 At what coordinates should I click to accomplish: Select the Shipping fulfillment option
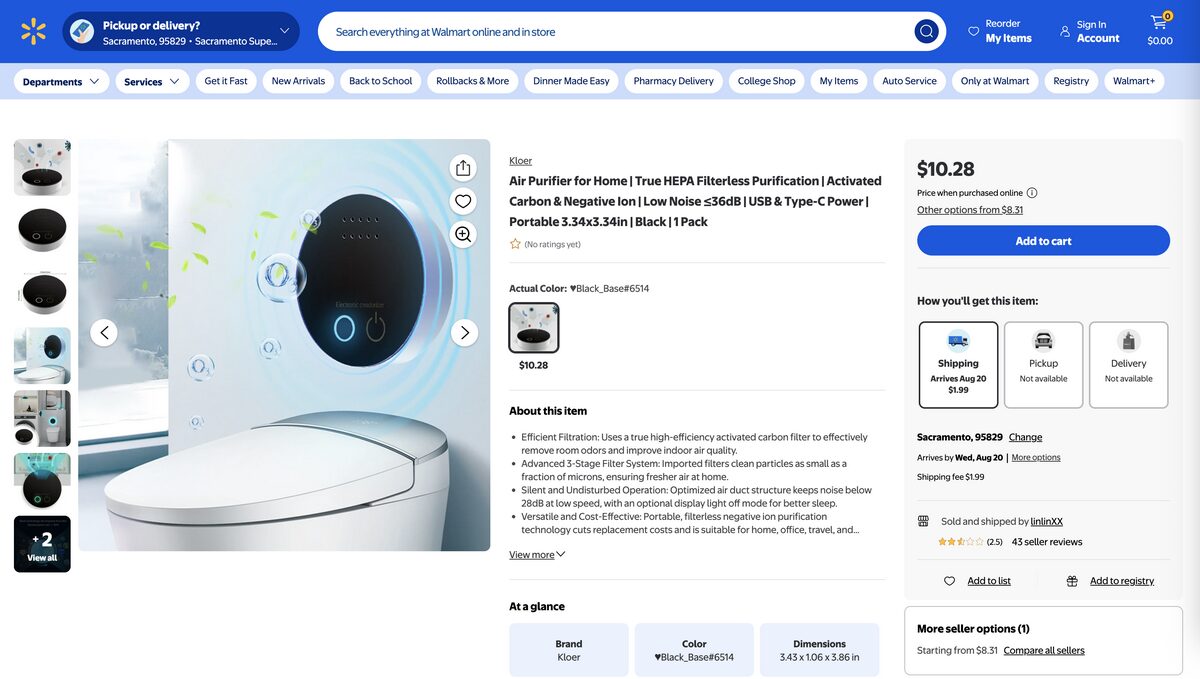point(958,365)
